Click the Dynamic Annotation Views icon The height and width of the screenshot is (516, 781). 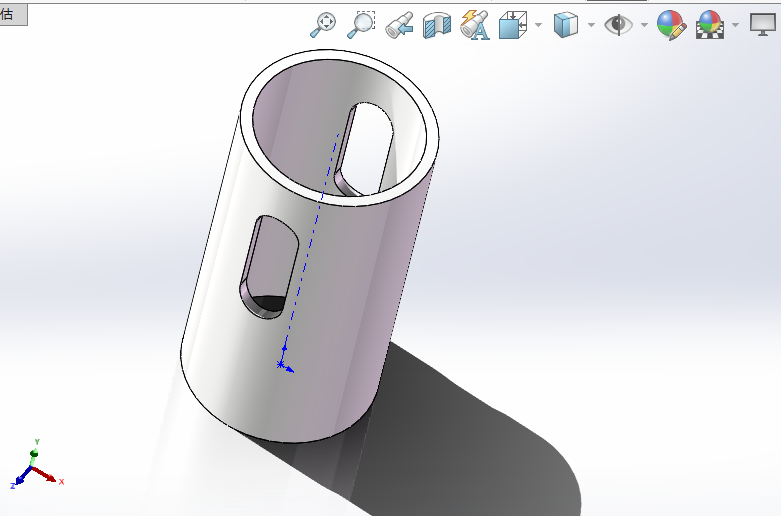click(474, 25)
